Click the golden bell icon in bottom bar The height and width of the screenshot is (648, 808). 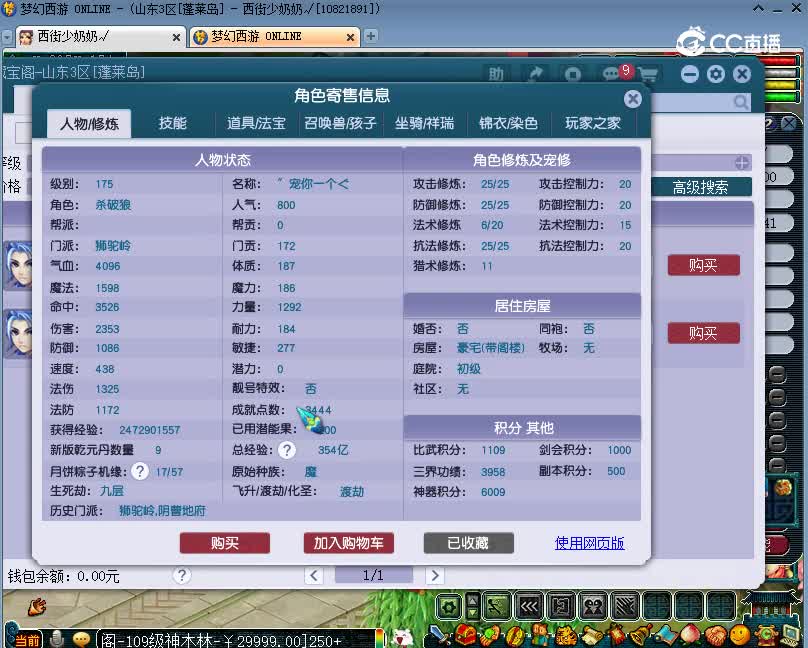point(639,636)
